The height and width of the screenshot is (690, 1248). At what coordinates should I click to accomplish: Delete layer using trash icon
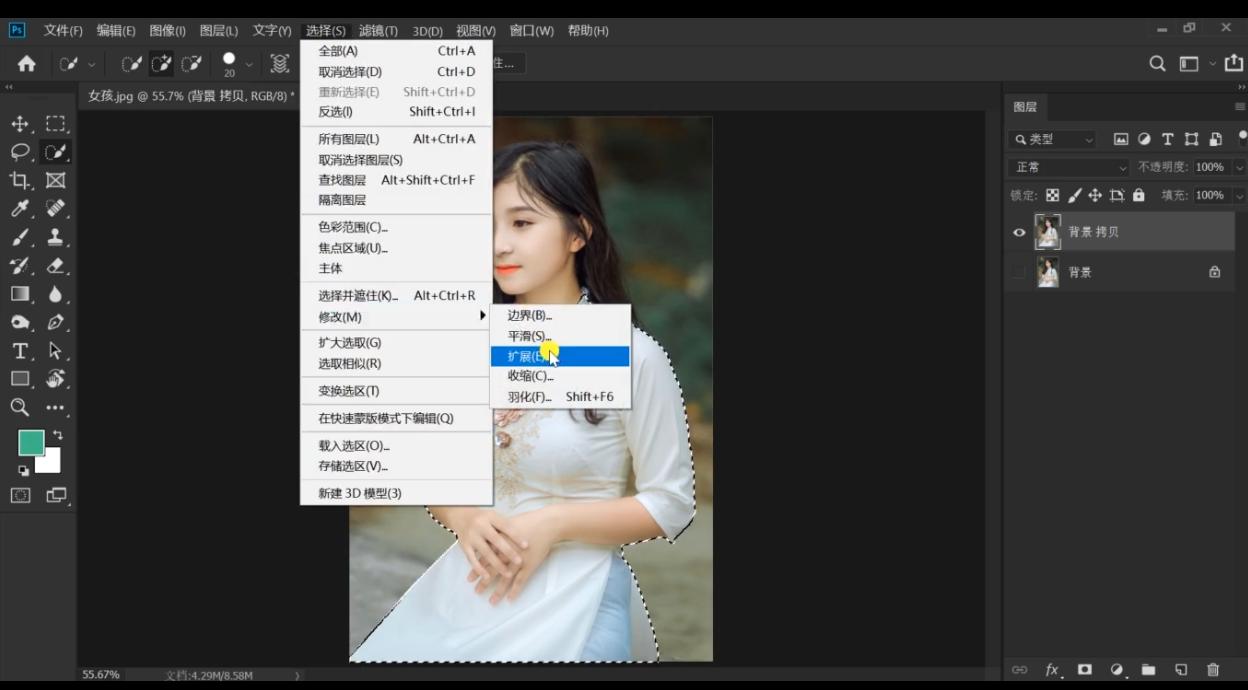(x=1212, y=670)
